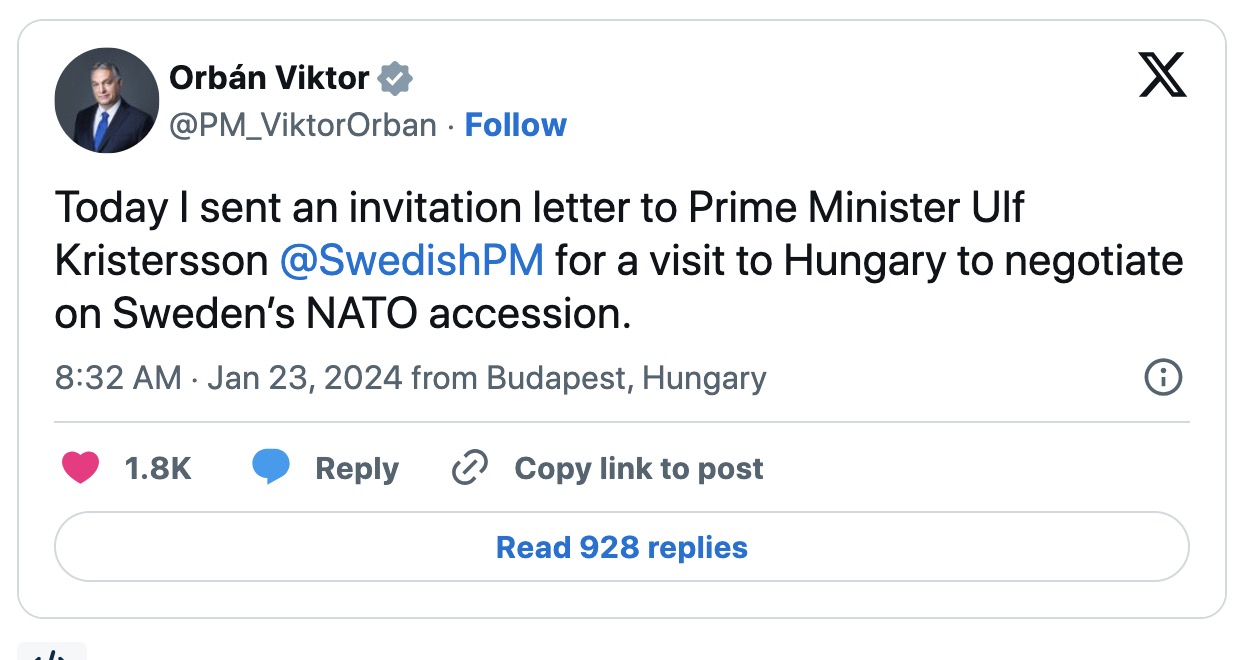Open the Orbán Viktor display name link
Screen dimensions: 1256x660
(269, 77)
